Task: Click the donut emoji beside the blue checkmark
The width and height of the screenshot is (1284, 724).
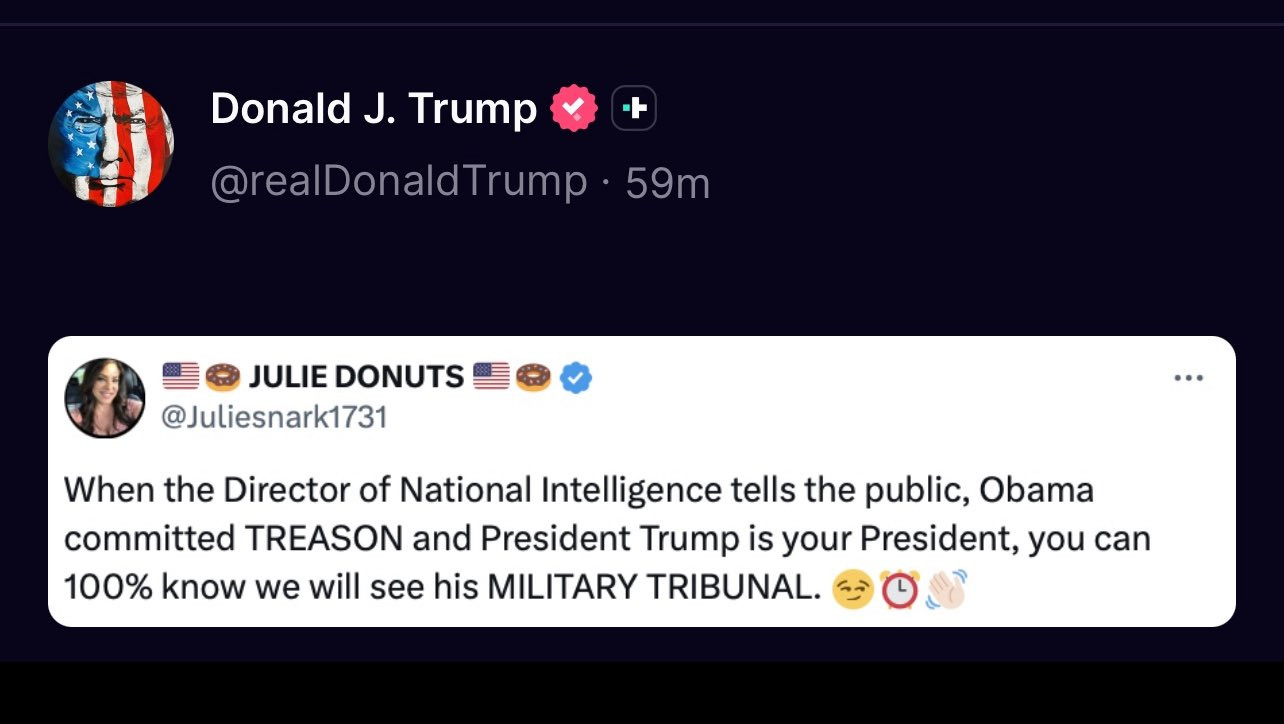Action: coord(533,377)
